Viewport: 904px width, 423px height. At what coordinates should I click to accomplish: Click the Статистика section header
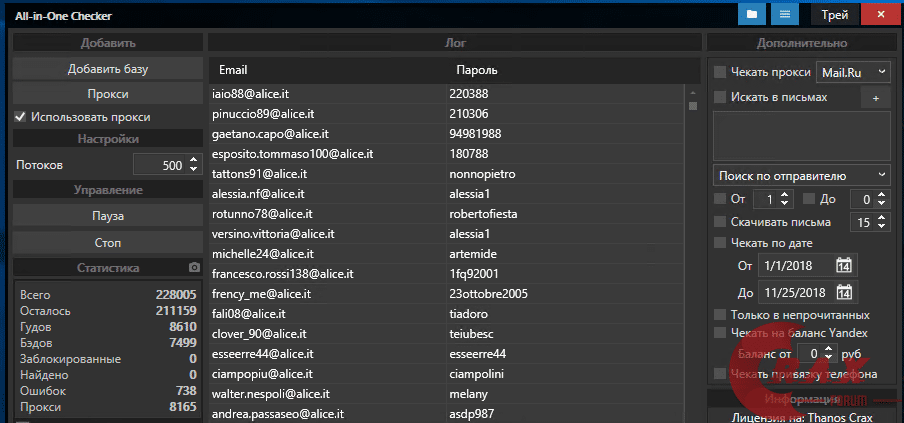(x=108, y=268)
